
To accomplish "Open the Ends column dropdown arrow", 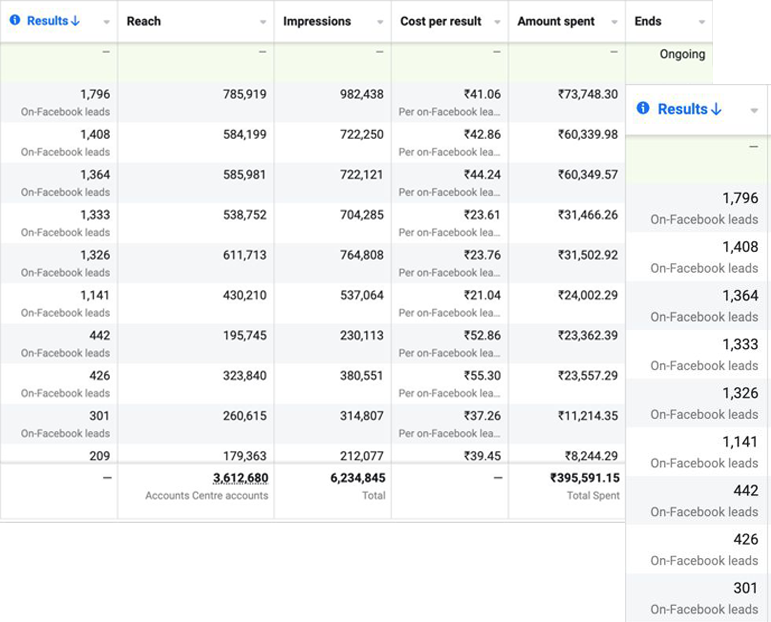I will pos(702,22).
